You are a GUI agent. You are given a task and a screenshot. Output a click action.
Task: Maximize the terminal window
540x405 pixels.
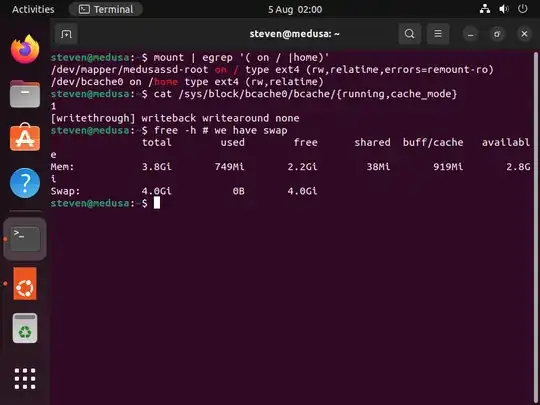coord(497,34)
